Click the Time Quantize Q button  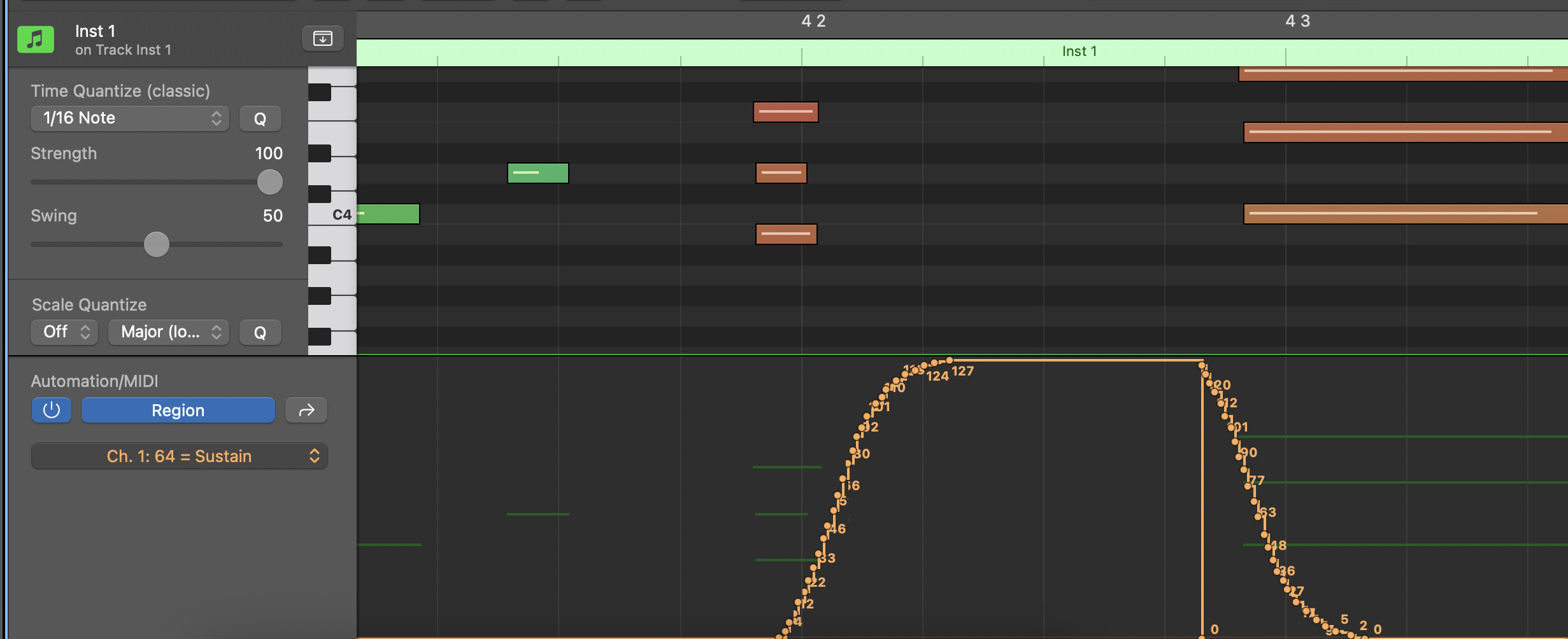coord(260,118)
